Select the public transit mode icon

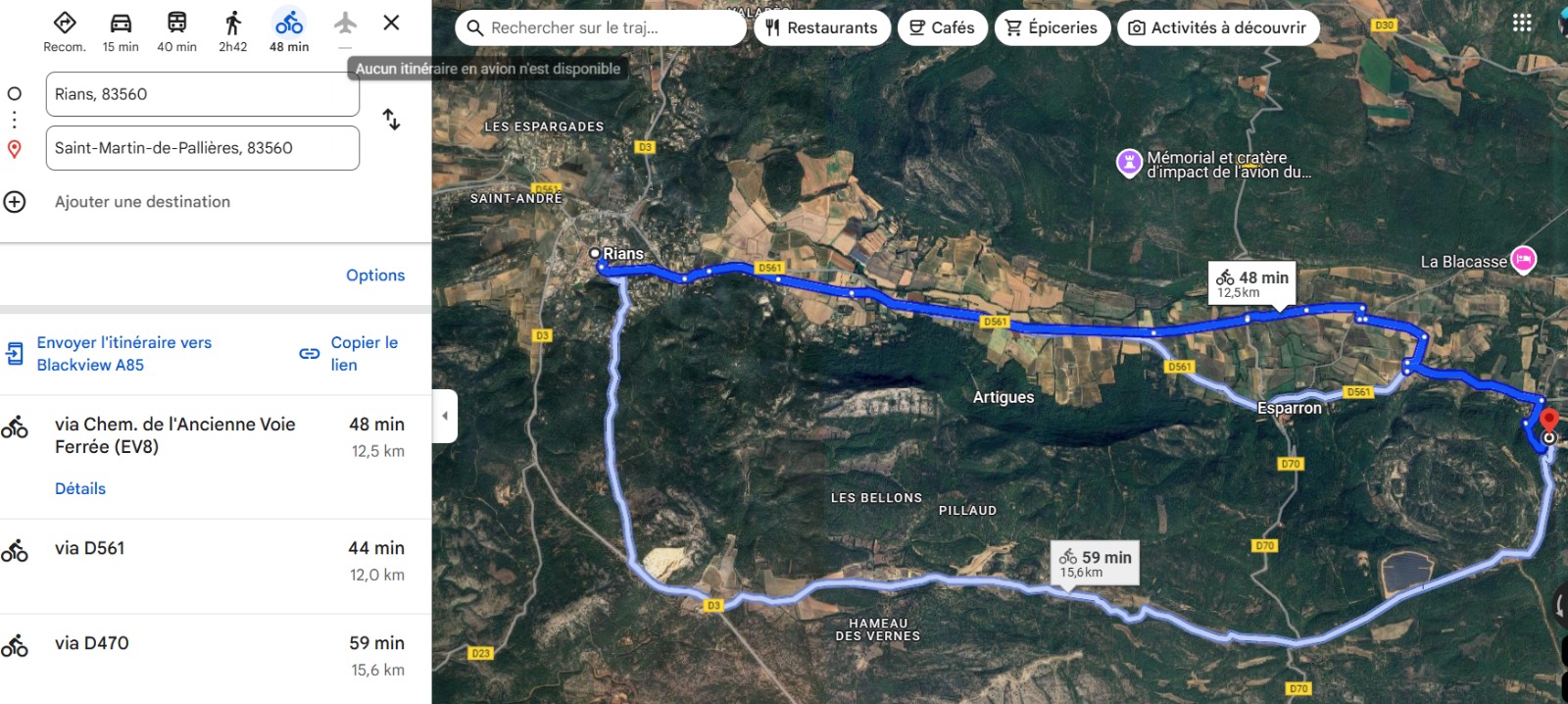177,24
